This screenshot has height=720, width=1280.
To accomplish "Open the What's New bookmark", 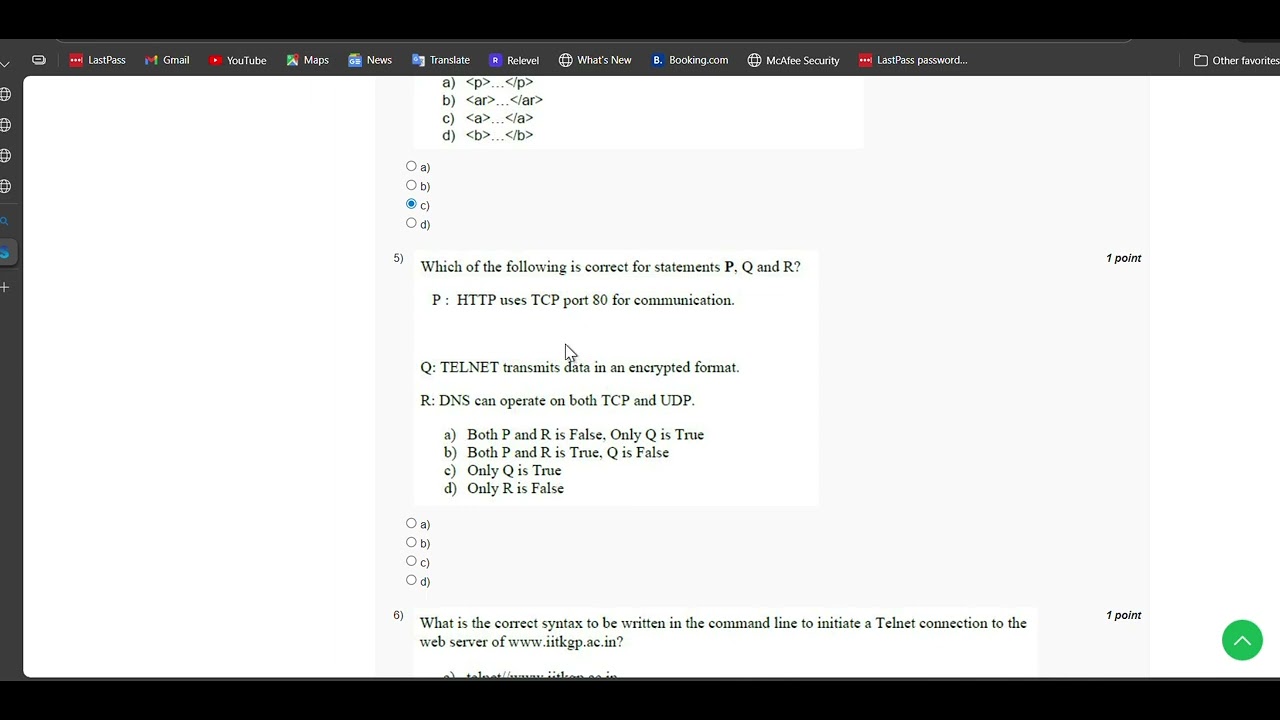I will (x=595, y=60).
